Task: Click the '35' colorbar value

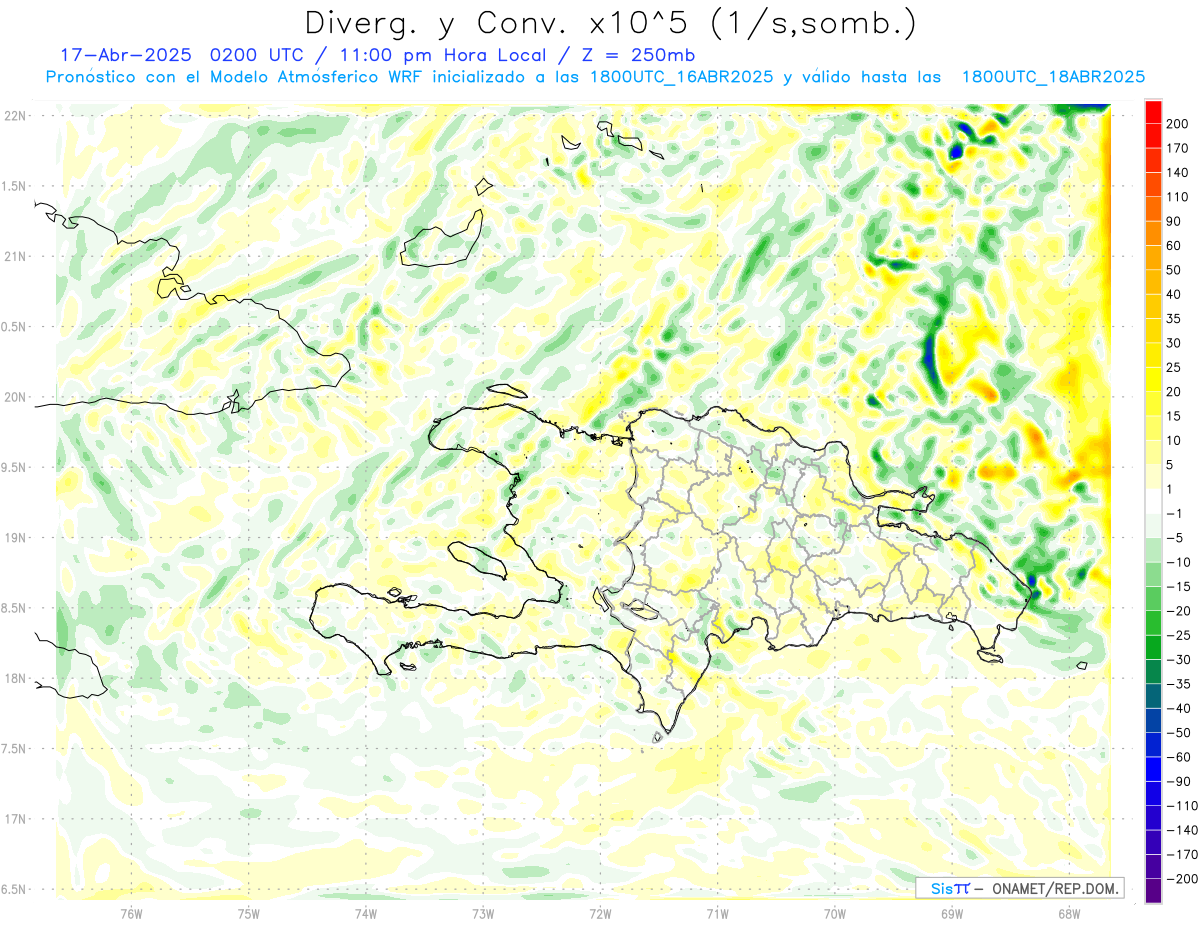Action: (1174, 319)
